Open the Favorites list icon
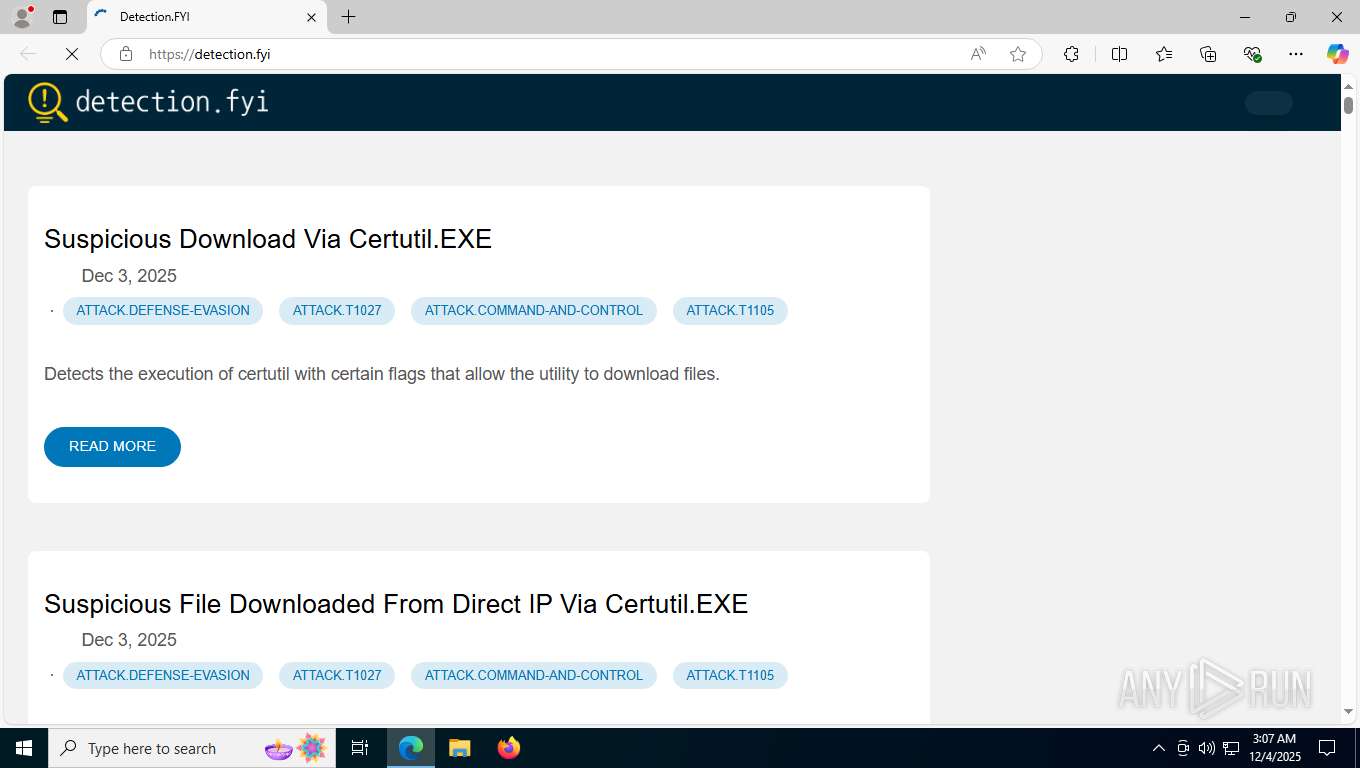Viewport: 1360px width, 768px height. [1164, 54]
